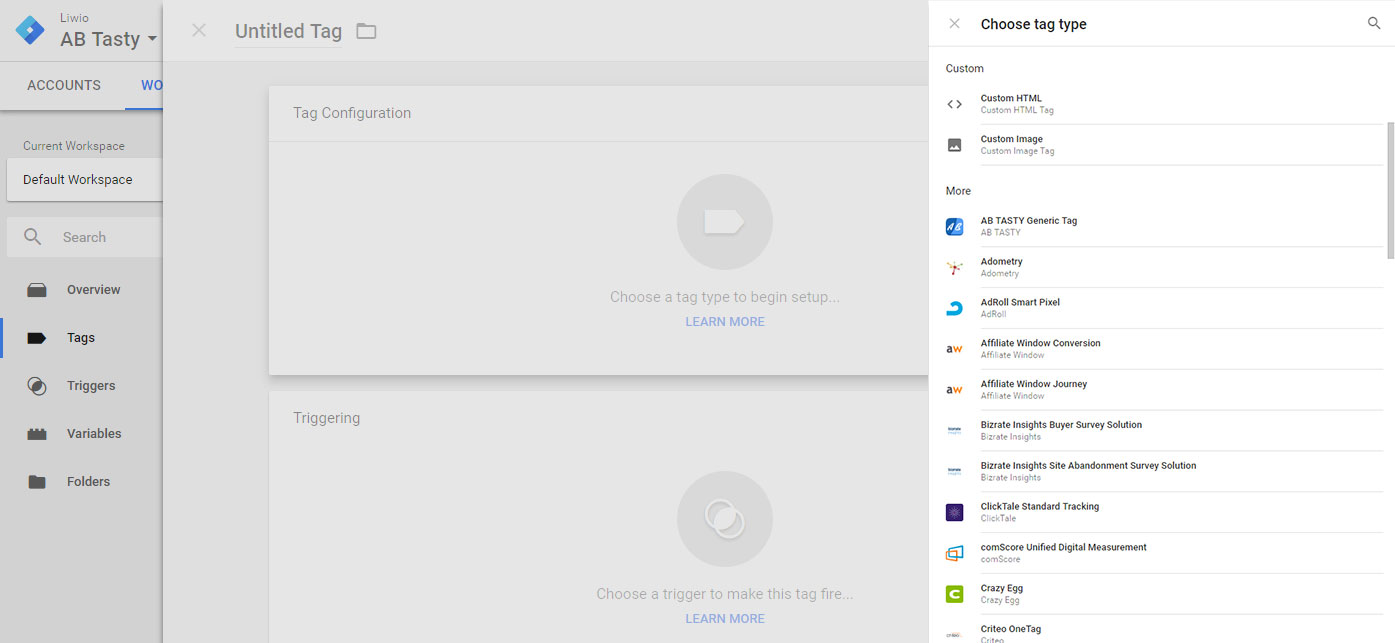Select the Custom Image tag type
The height and width of the screenshot is (643, 1395).
pos(1164,145)
